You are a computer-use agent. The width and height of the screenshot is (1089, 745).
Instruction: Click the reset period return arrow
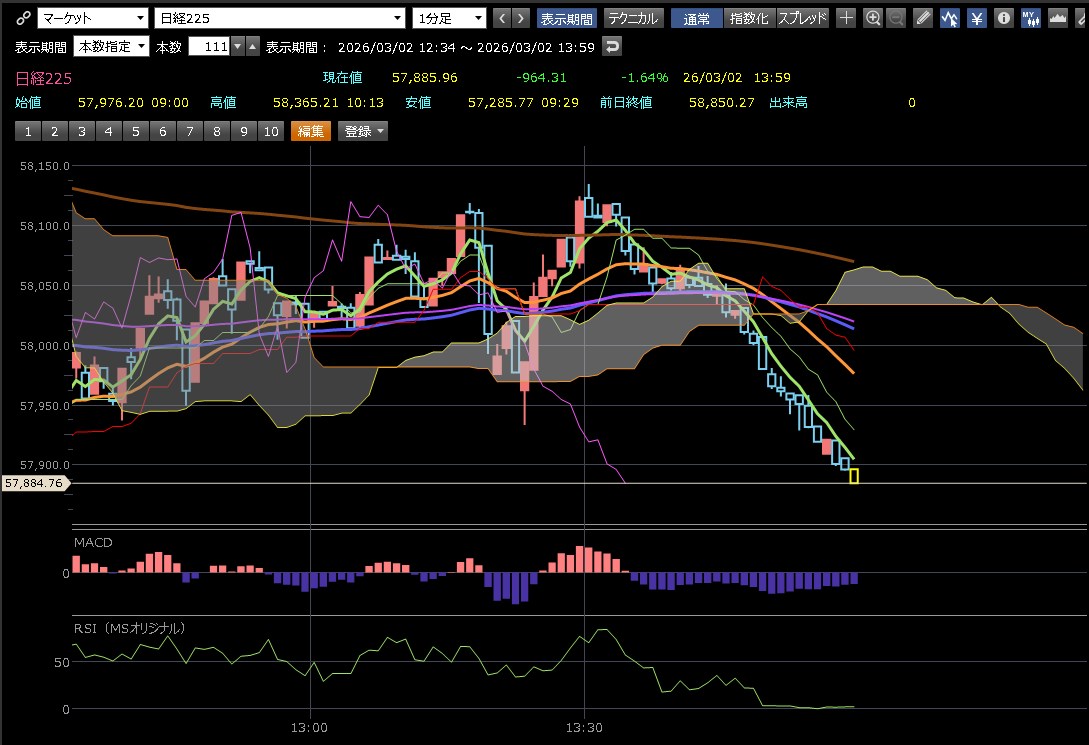612,46
